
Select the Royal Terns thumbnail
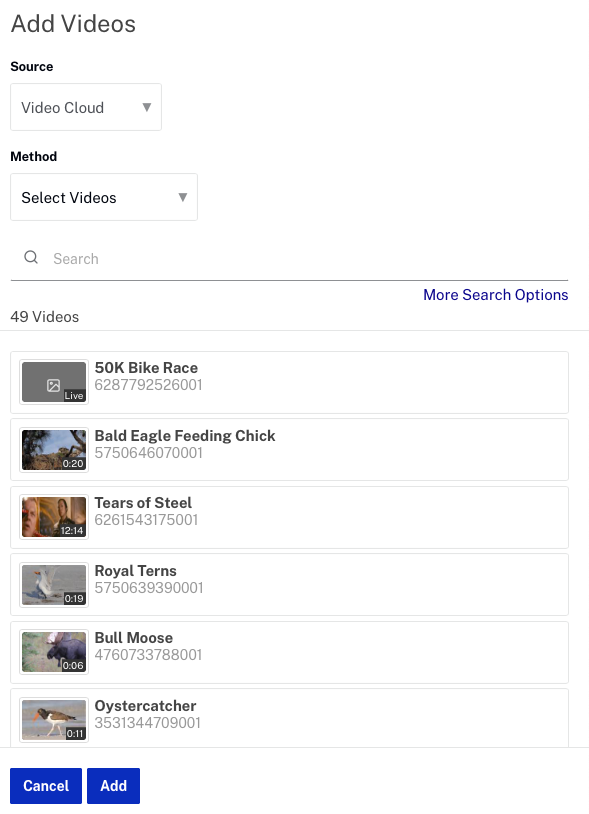click(x=54, y=585)
